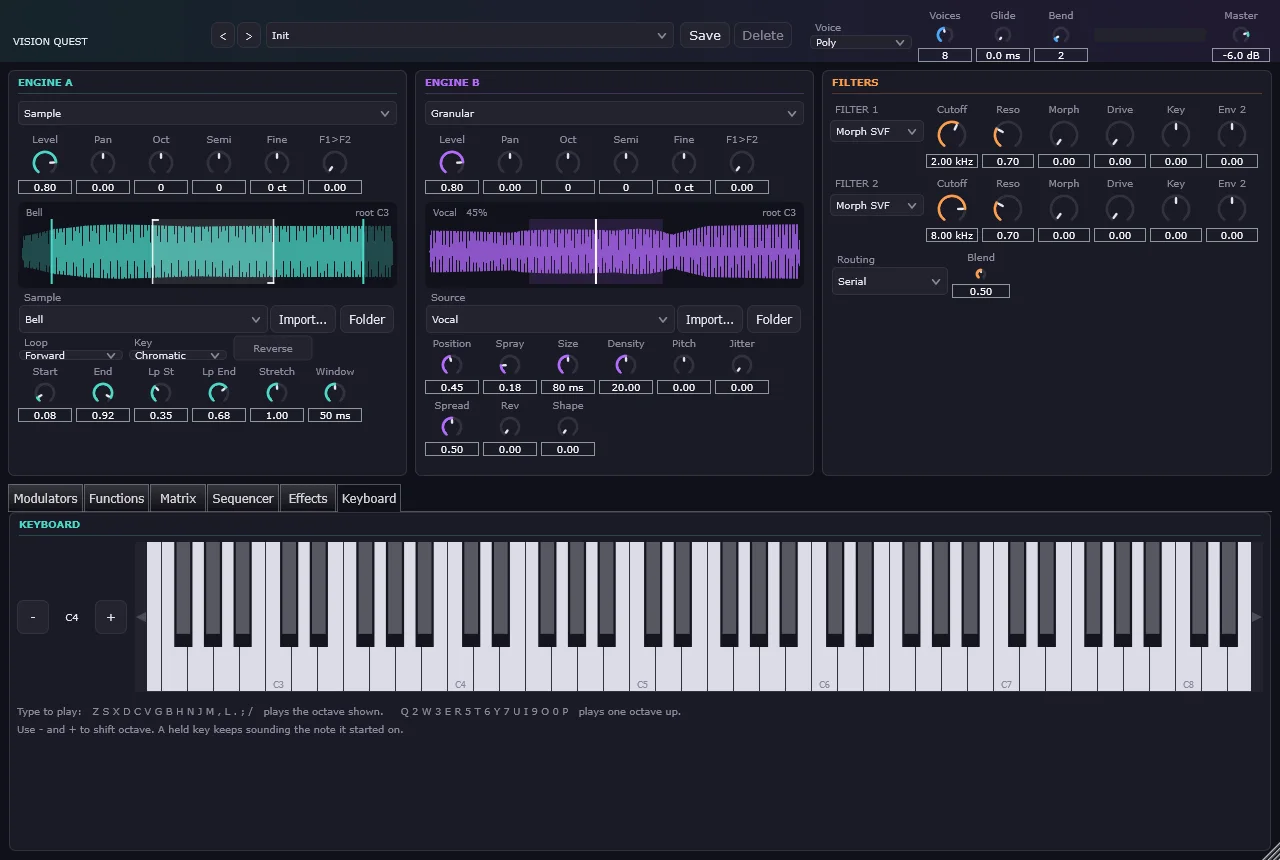Click the Filter 2 Cutoff knob
1280x860 pixels.
point(952,208)
